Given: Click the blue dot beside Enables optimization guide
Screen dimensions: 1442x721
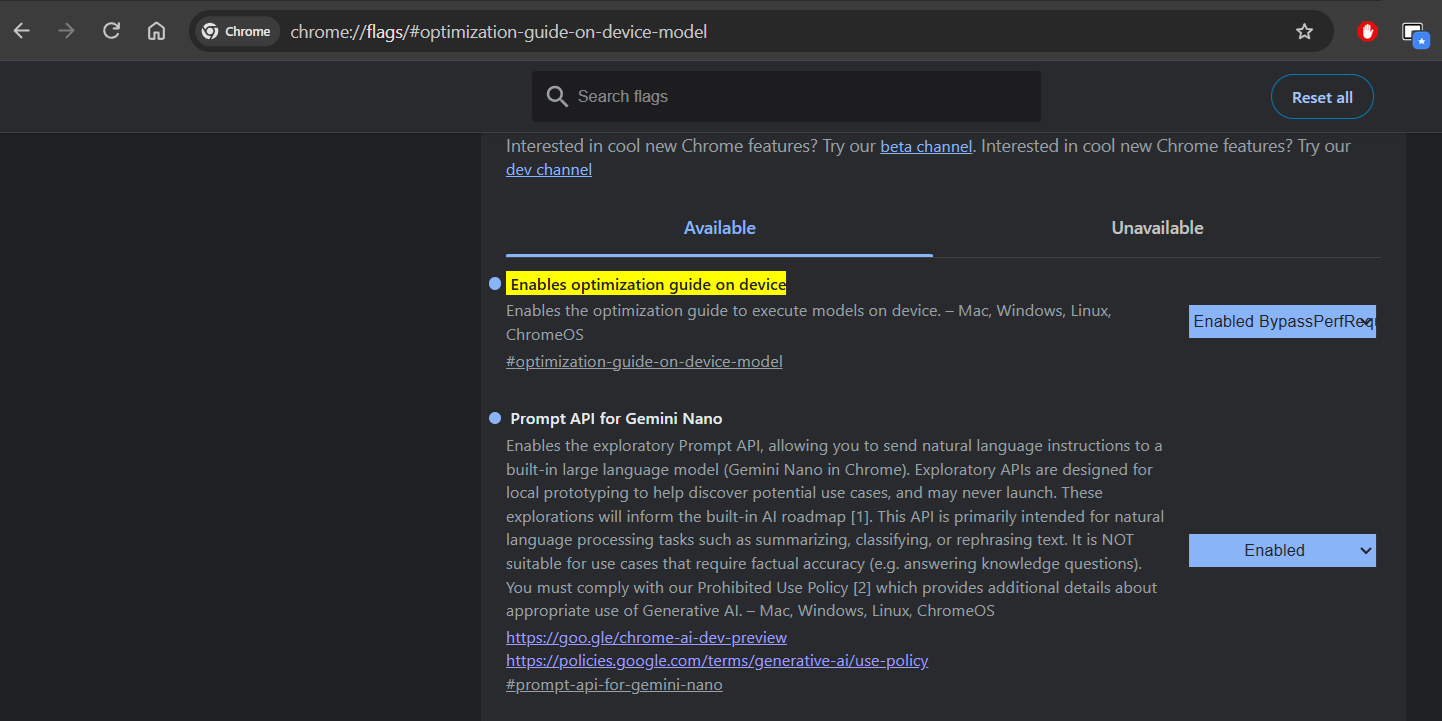Looking at the screenshot, I should (x=494, y=284).
